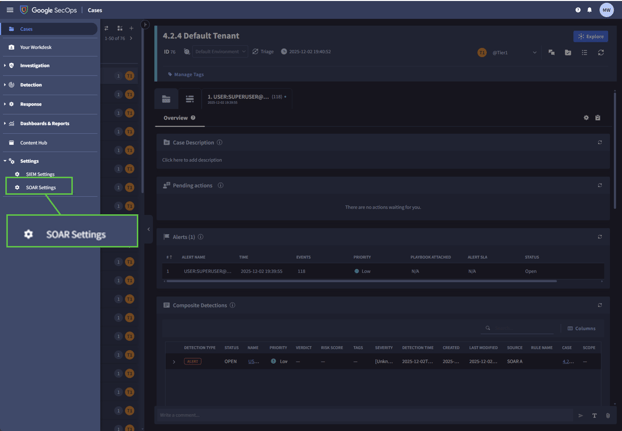The width and height of the screenshot is (622, 431).
Task: Open the hamburger main menu
Action: (x=10, y=10)
